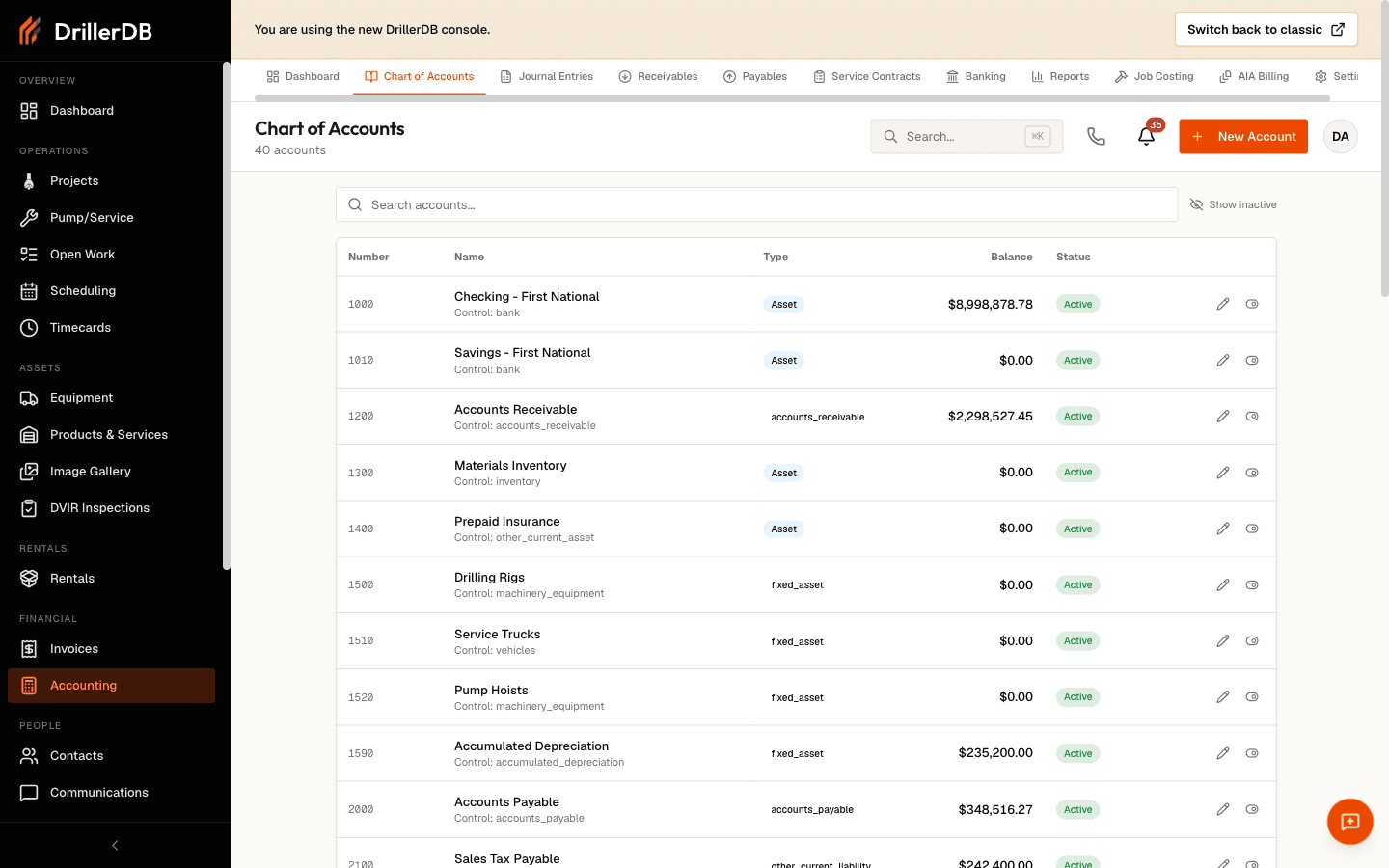Focus the global Search box in header
1389x868 pixels.
[967, 137]
